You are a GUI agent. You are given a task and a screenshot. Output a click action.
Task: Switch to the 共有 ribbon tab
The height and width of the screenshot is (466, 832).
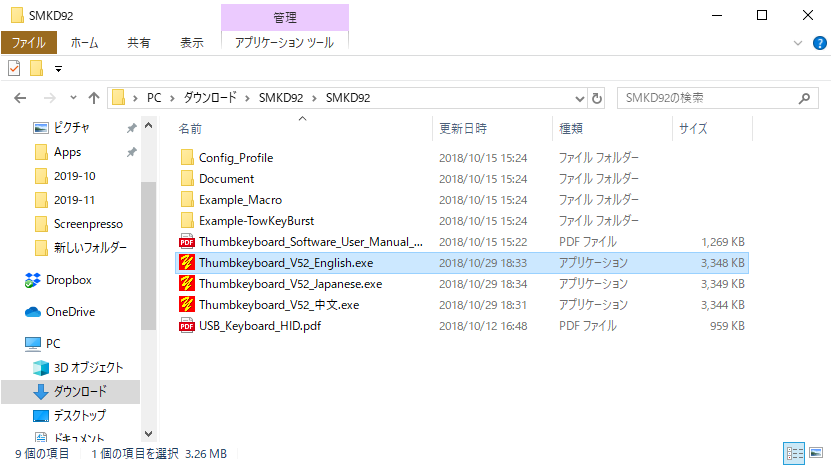(x=138, y=42)
